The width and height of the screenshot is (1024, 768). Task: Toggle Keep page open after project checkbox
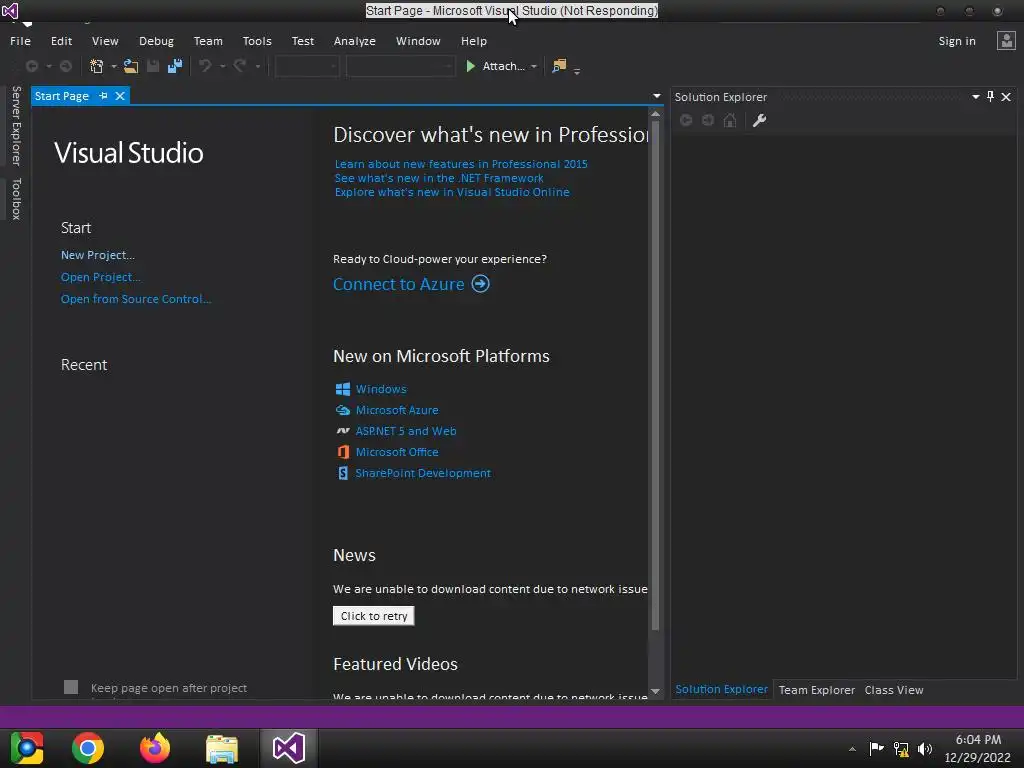[71, 687]
